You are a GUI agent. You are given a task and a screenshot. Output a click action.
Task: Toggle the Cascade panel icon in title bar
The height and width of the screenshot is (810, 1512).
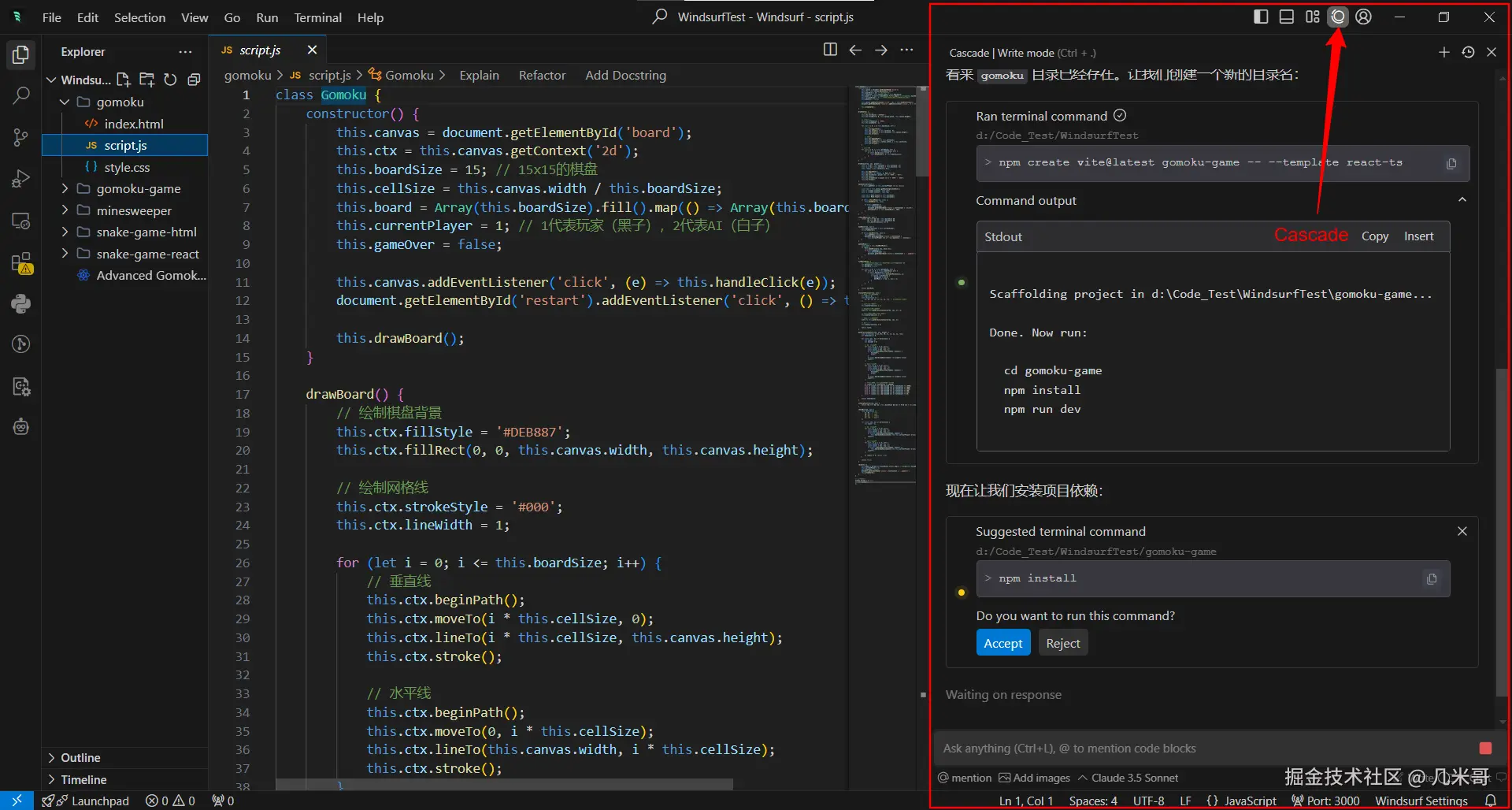click(x=1338, y=17)
